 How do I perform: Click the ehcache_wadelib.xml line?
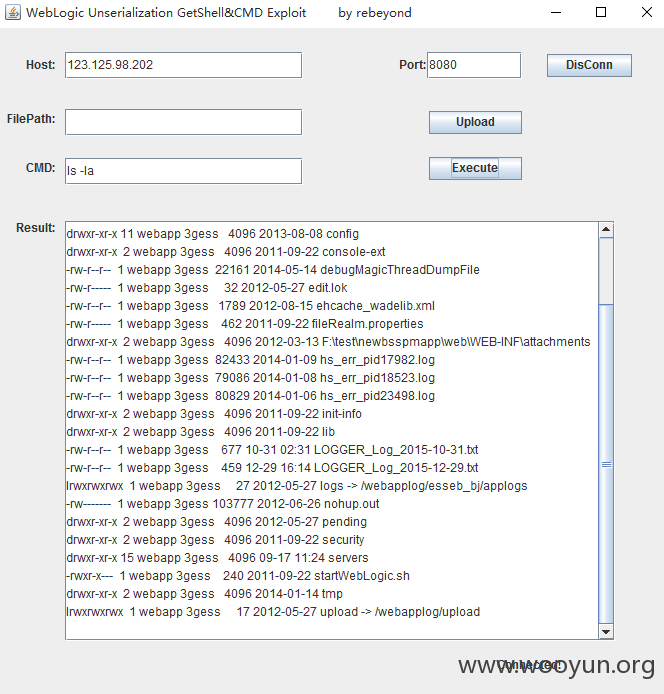(251, 306)
